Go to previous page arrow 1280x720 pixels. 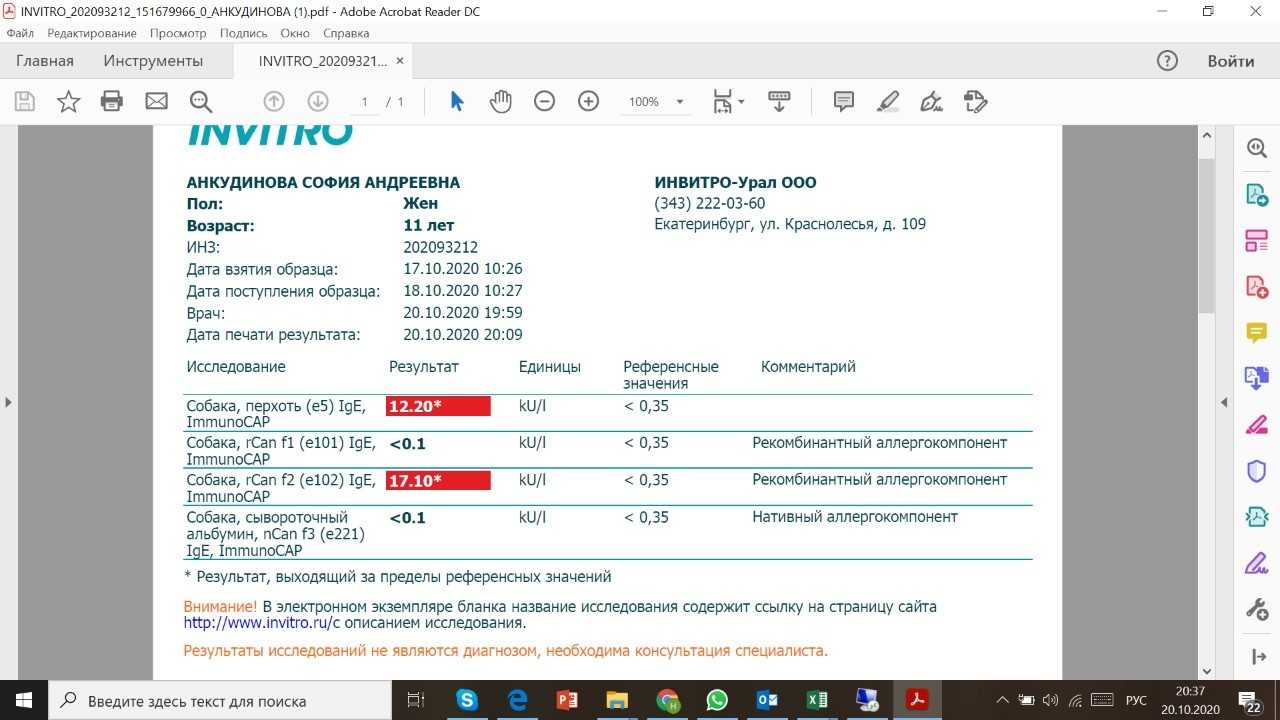(274, 101)
